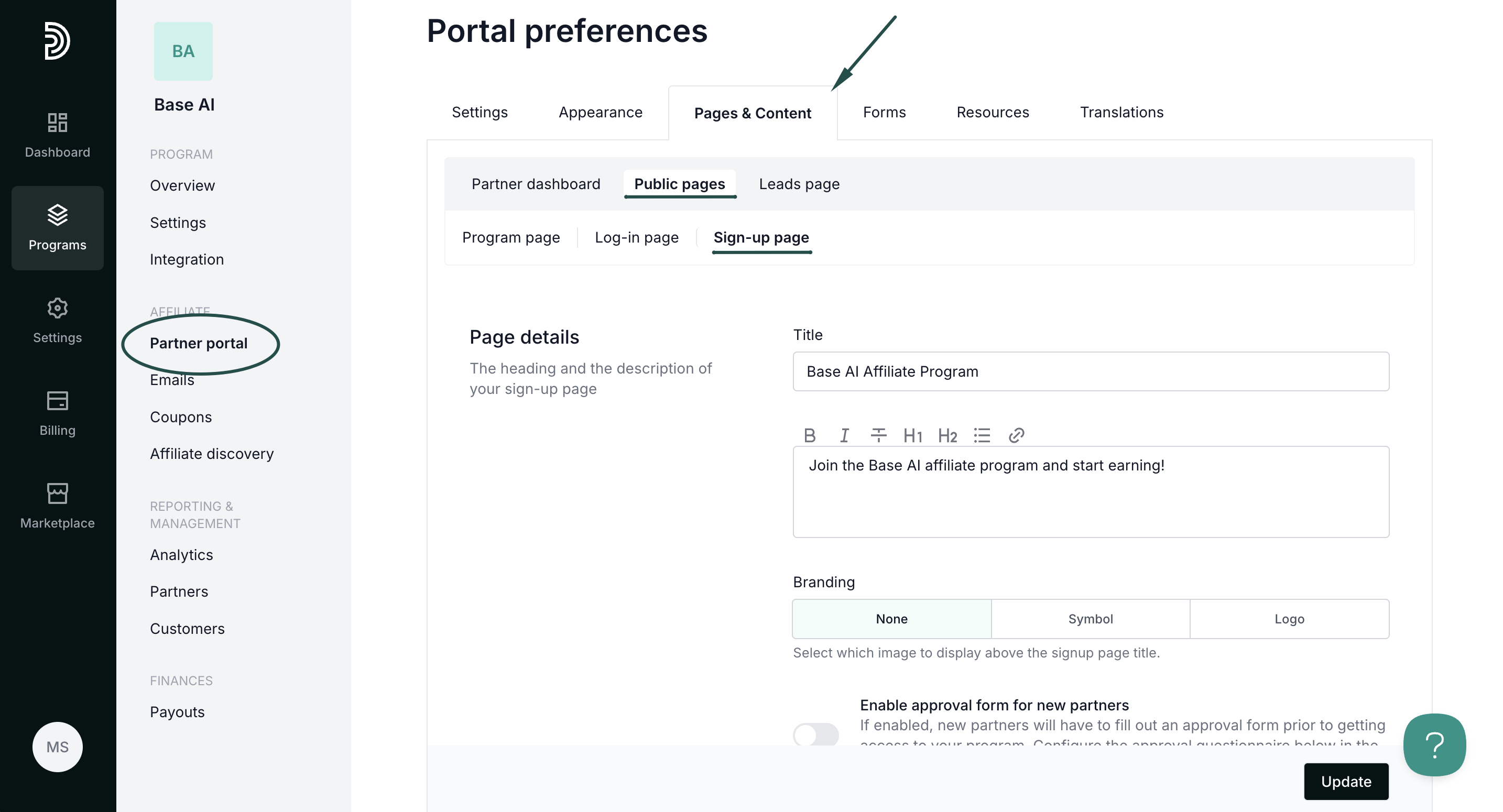The height and width of the screenshot is (812, 1503).
Task: Switch to the Forms tab
Action: tap(884, 112)
